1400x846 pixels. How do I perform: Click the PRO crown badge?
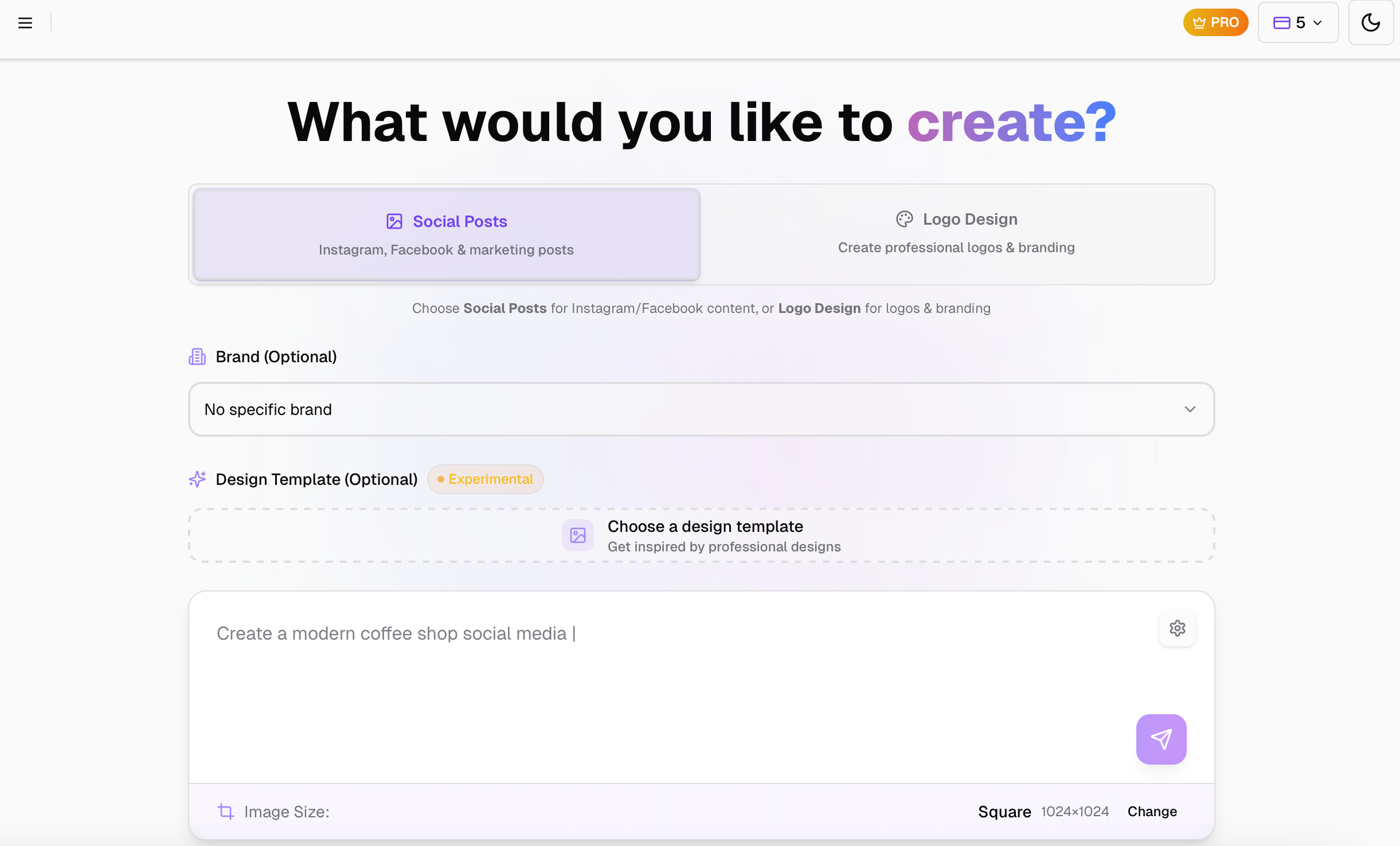point(1215,23)
